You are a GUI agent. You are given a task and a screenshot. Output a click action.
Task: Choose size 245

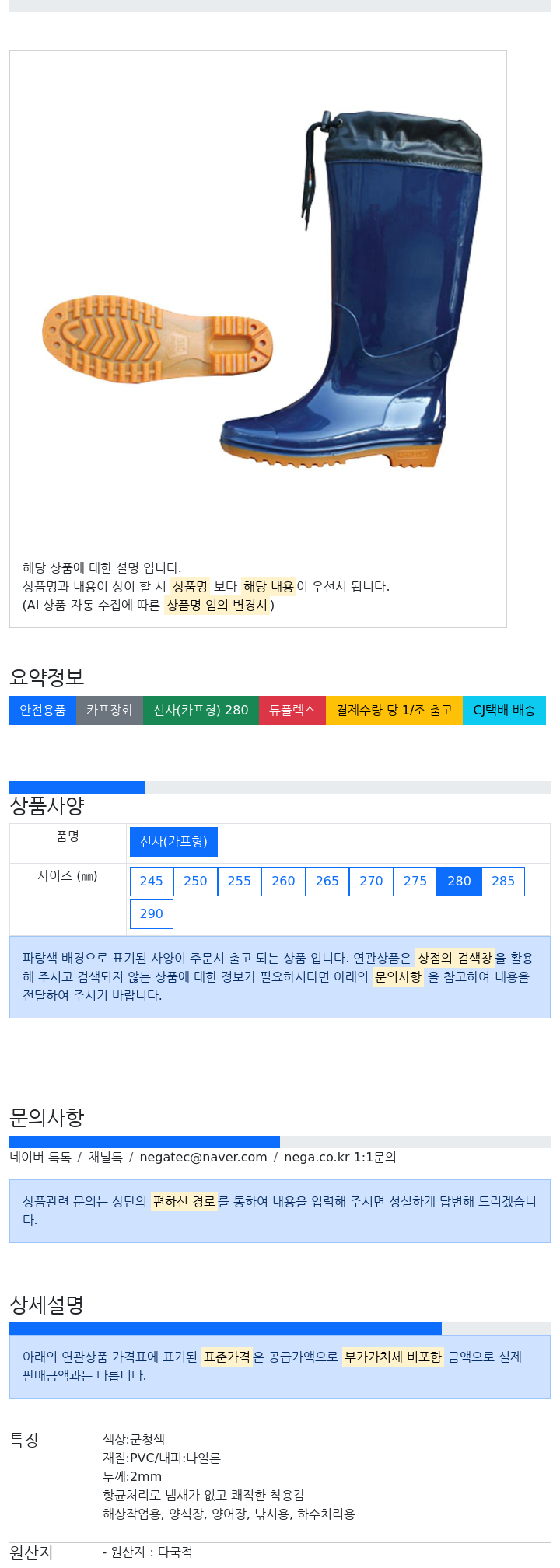pyautogui.click(x=152, y=881)
